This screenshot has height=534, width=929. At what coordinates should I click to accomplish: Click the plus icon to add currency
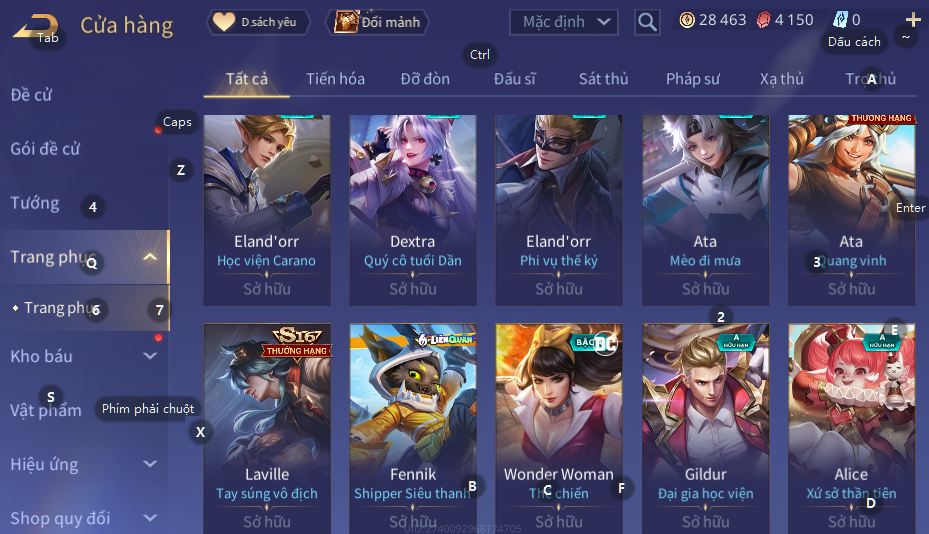pos(913,20)
